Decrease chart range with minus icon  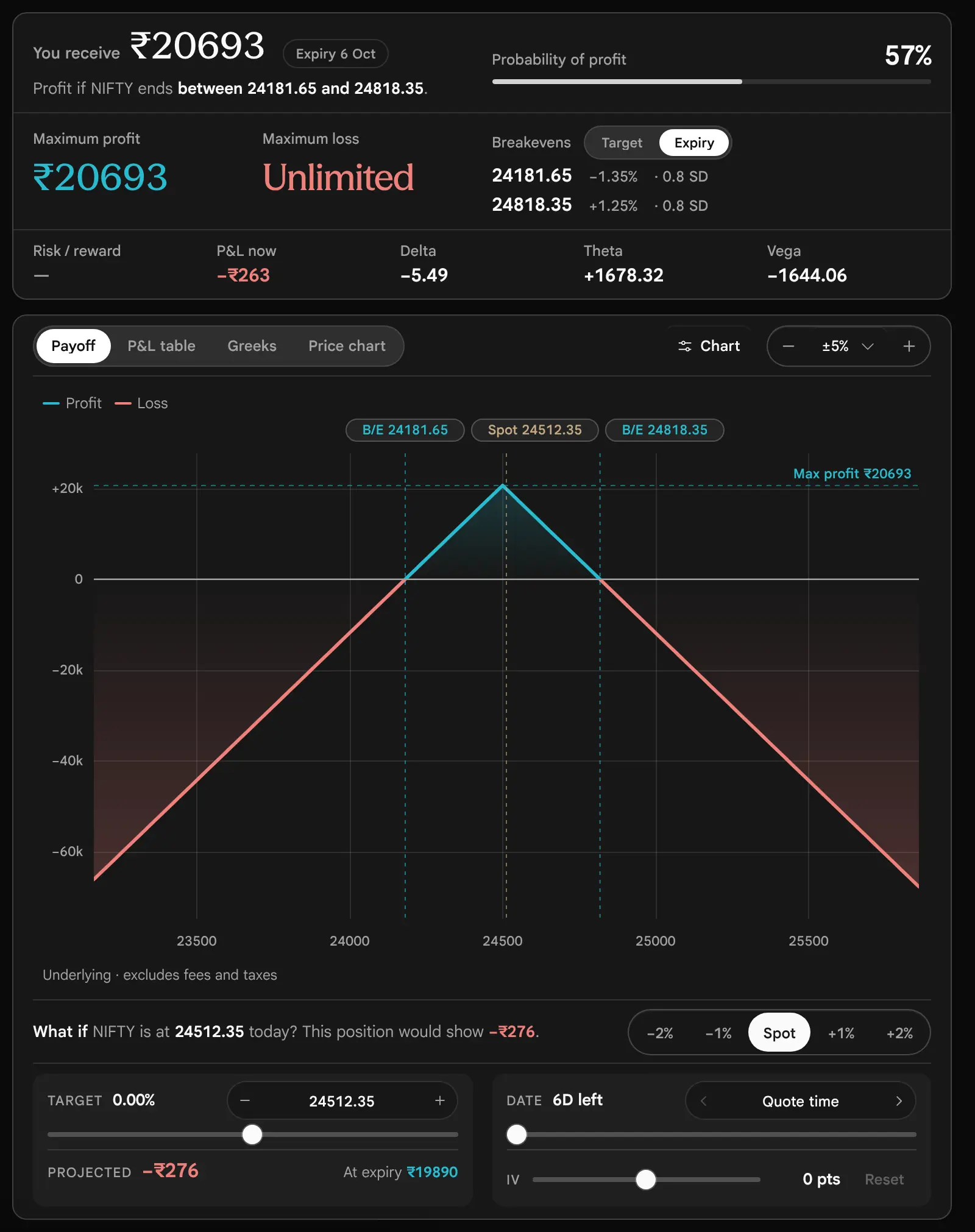click(x=788, y=346)
